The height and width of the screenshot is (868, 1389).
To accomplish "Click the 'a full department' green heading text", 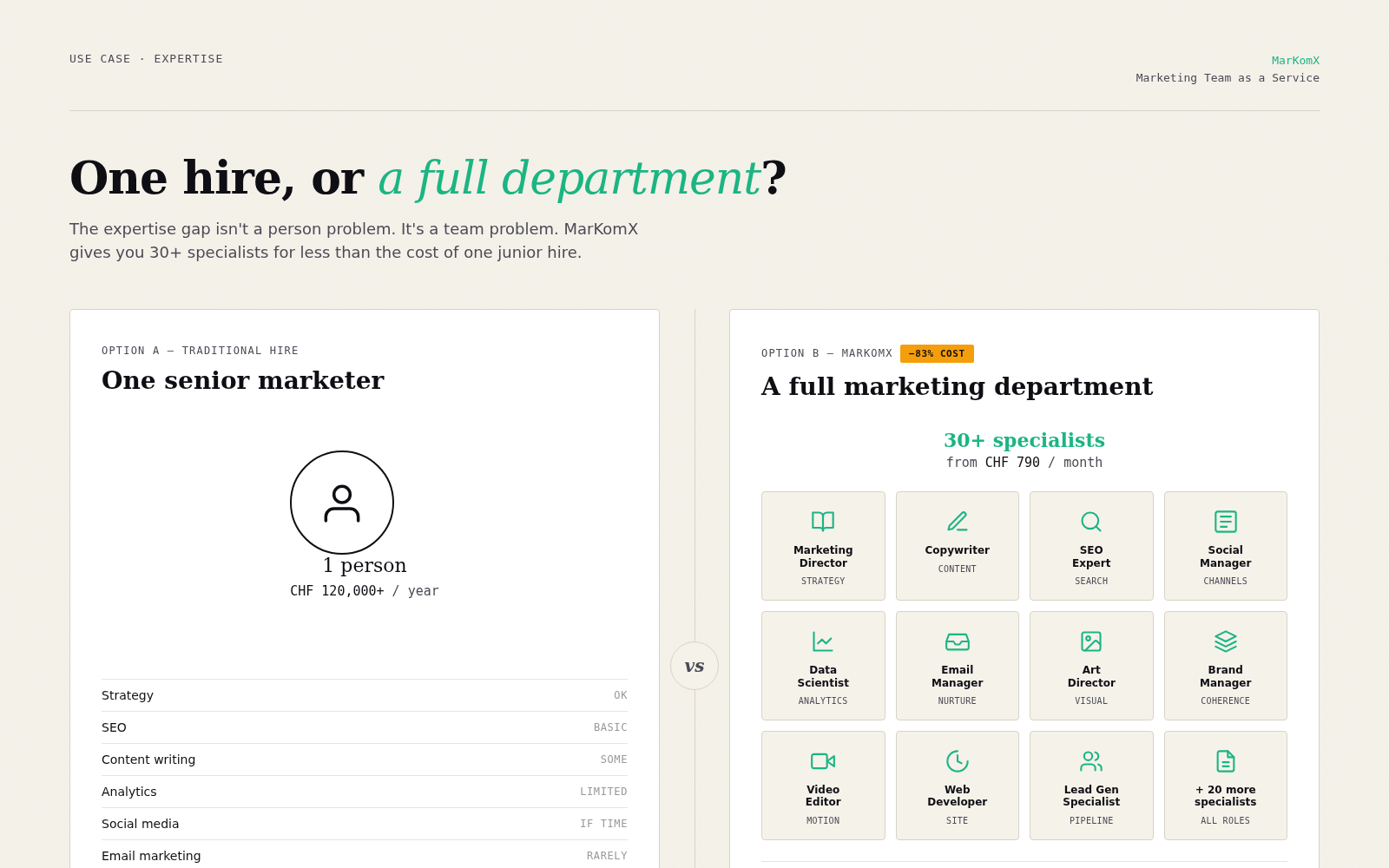I will click(569, 178).
